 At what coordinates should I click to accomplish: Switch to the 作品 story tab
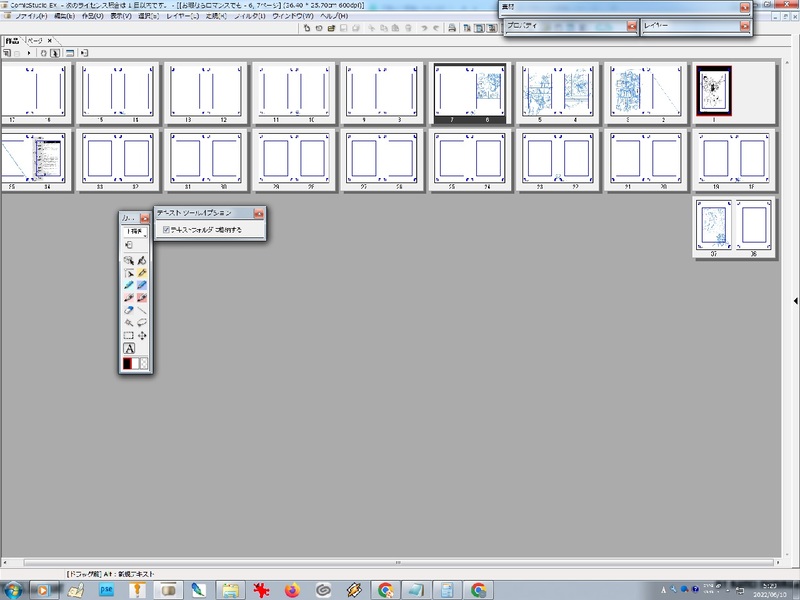pyautogui.click(x=12, y=41)
